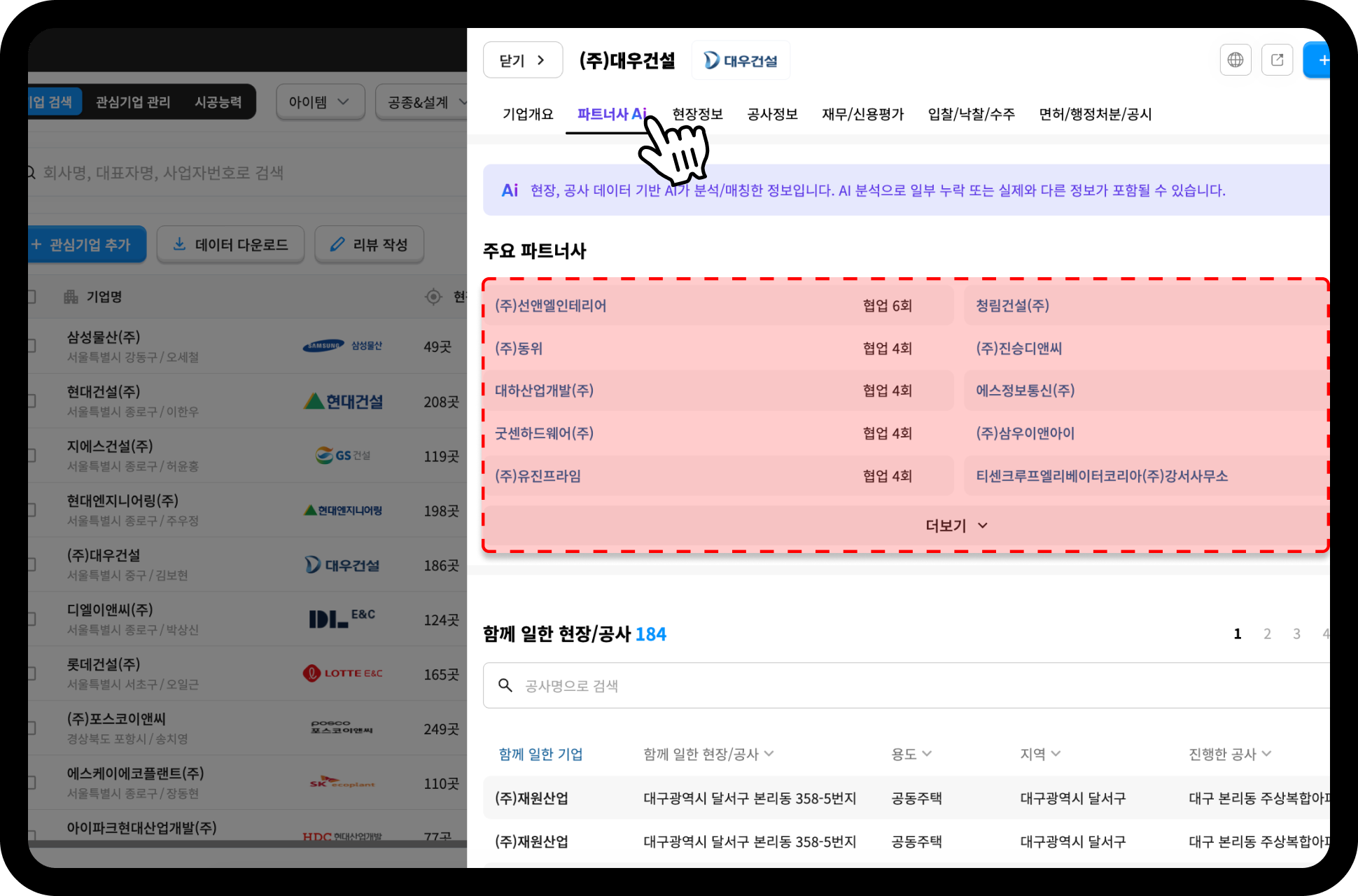The image size is (1358, 896).
Task: Click the target icon in list header
Action: click(x=433, y=297)
